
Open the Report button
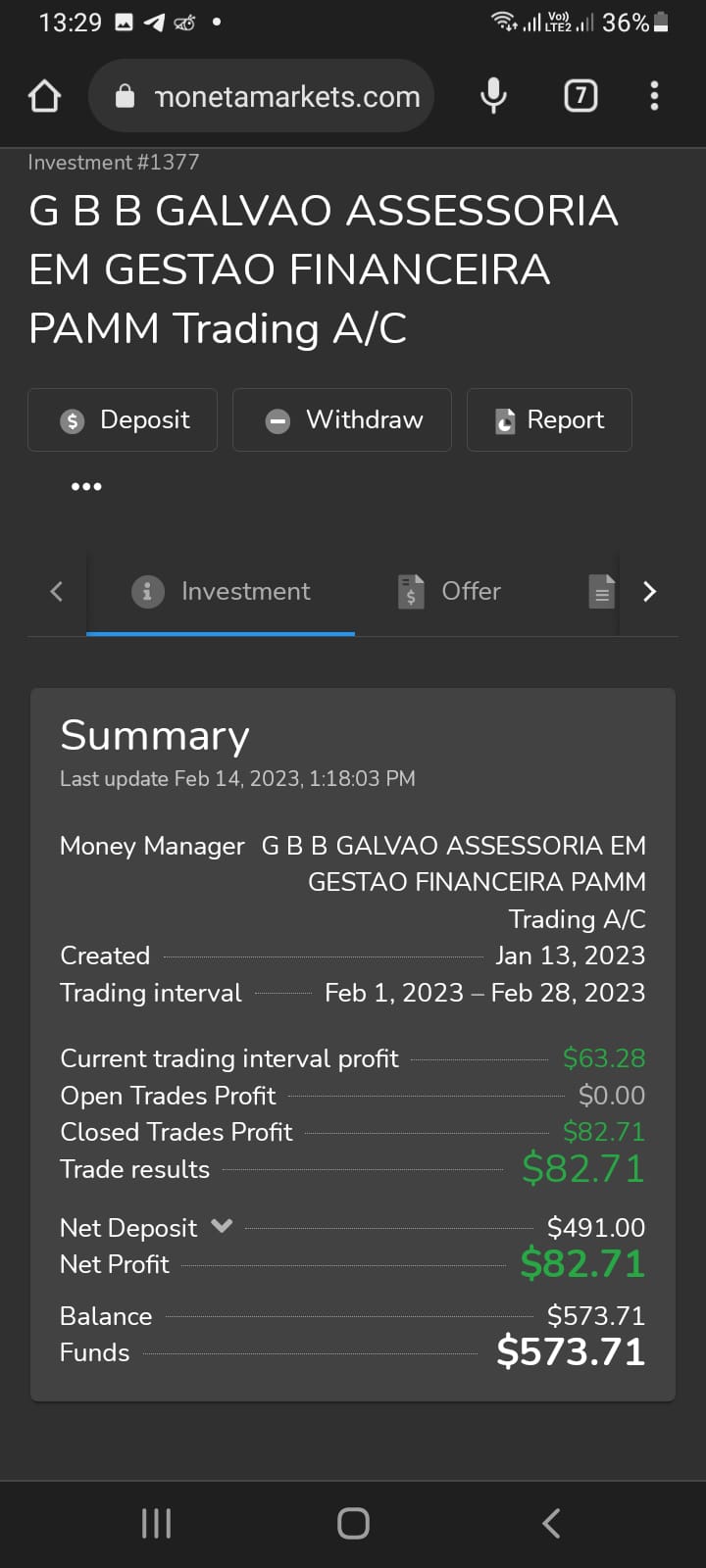(549, 419)
